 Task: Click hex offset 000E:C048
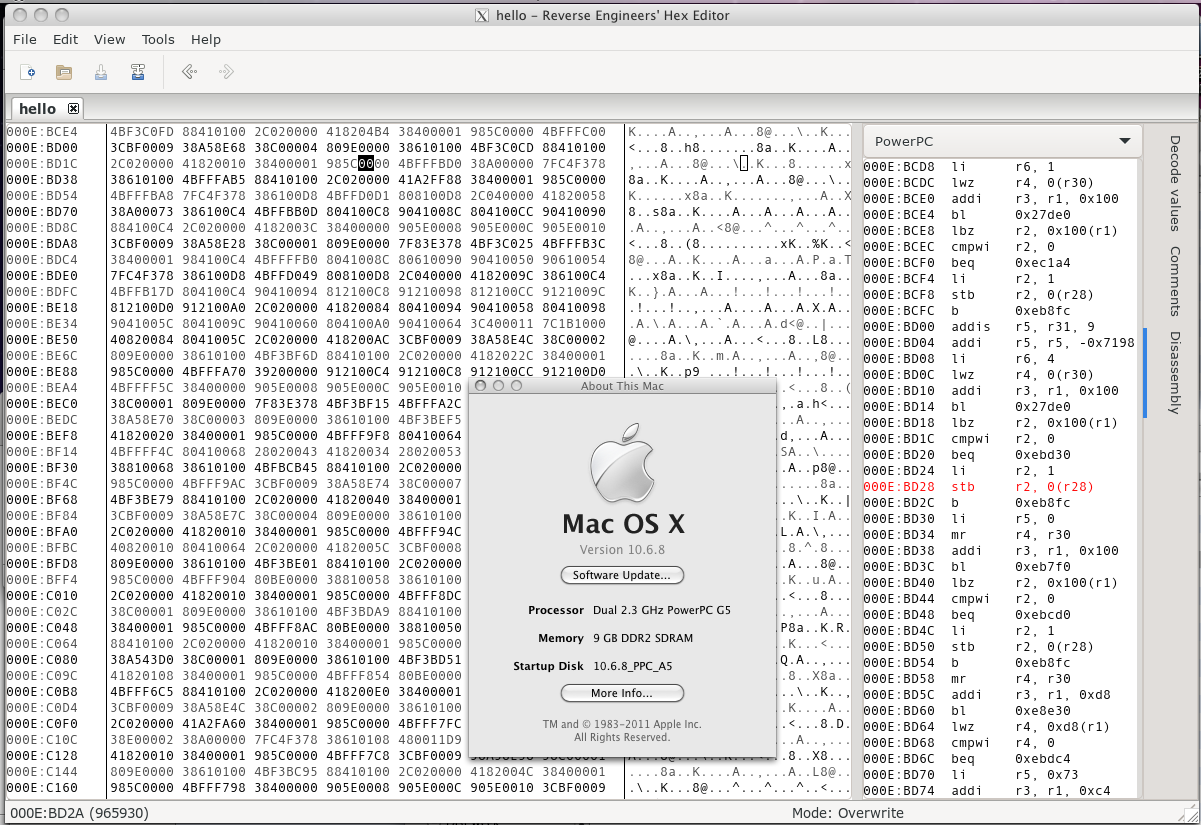tap(42, 628)
